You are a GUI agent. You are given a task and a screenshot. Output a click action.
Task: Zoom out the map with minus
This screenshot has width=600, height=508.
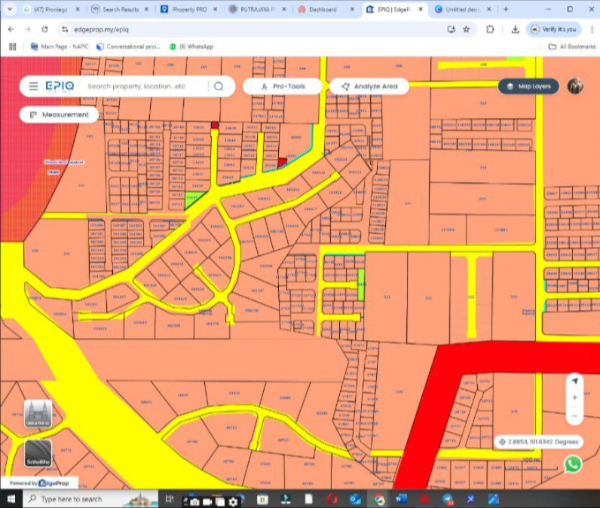coord(574,415)
